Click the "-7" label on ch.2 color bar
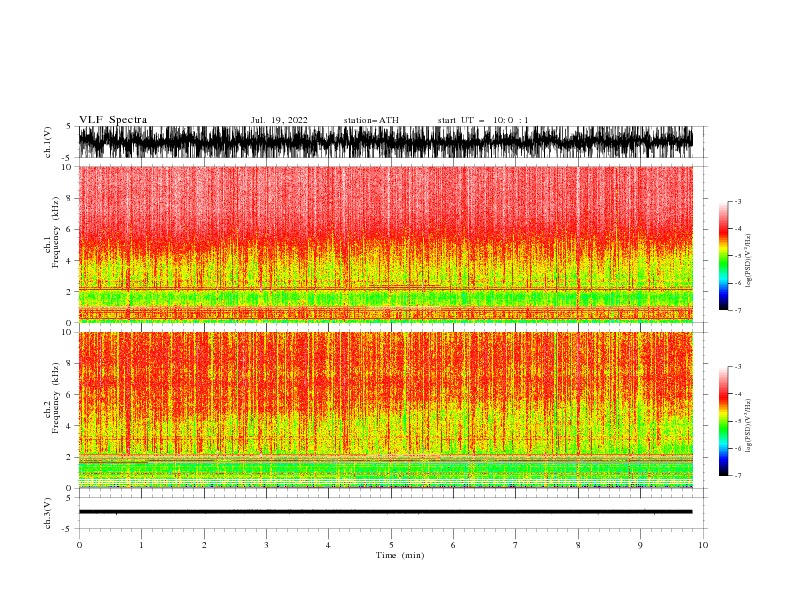 [737, 475]
